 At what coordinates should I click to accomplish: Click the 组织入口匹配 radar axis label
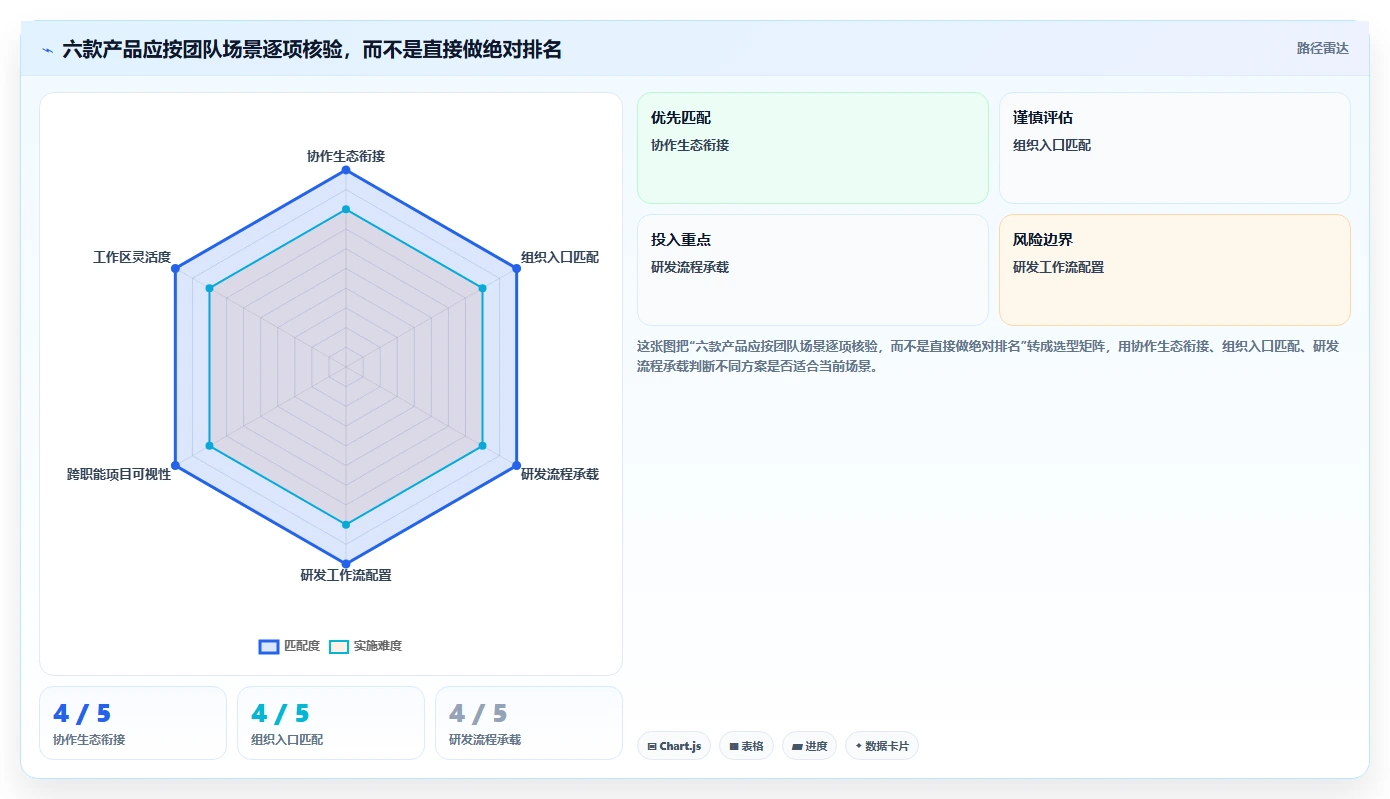coord(560,258)
